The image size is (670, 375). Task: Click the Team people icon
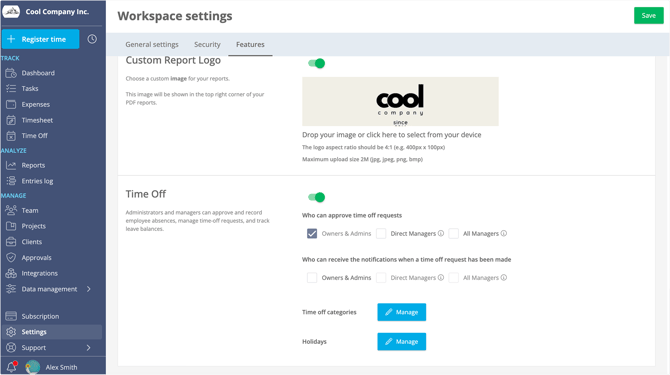click(x=11, y=210)
